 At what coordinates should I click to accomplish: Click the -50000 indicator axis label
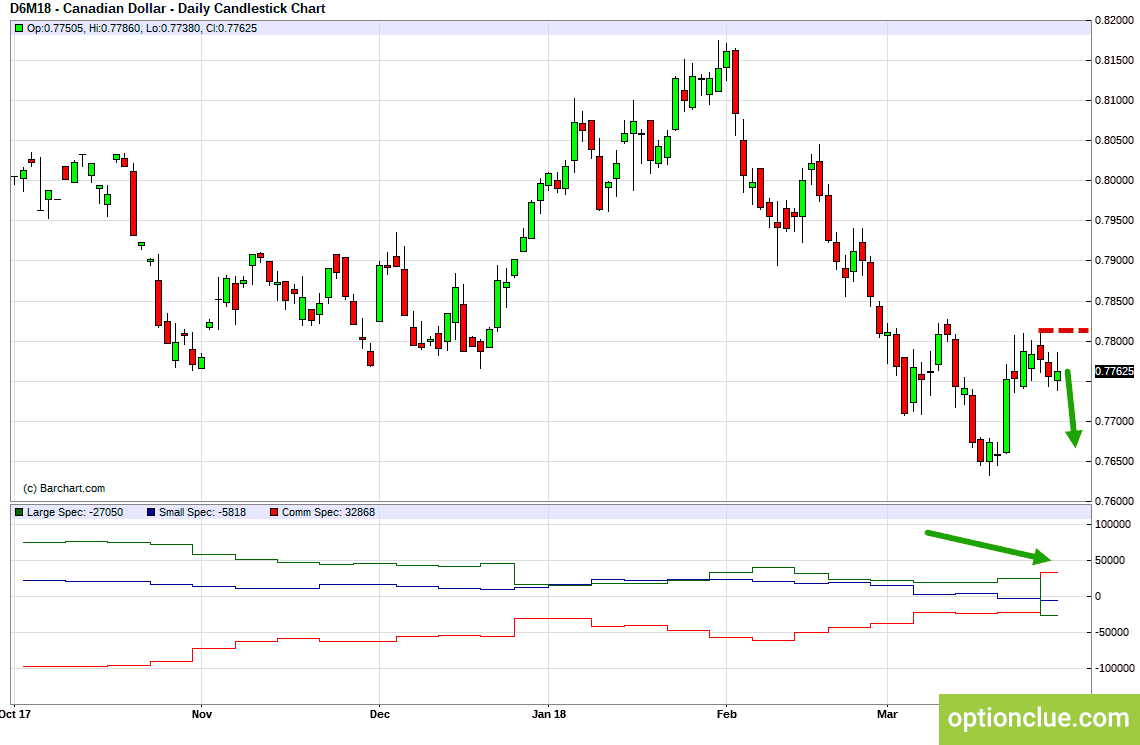point(1112,632)
